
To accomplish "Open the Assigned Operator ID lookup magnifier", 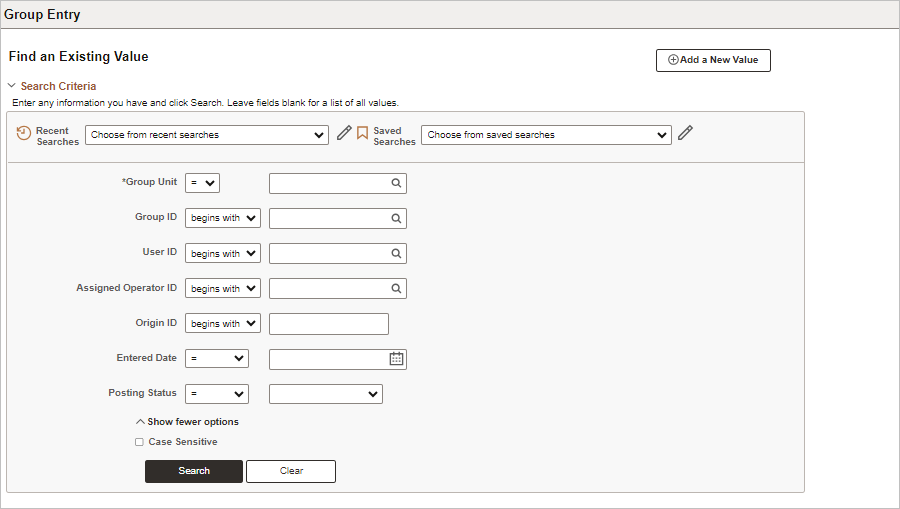I will tap(396, 289).
